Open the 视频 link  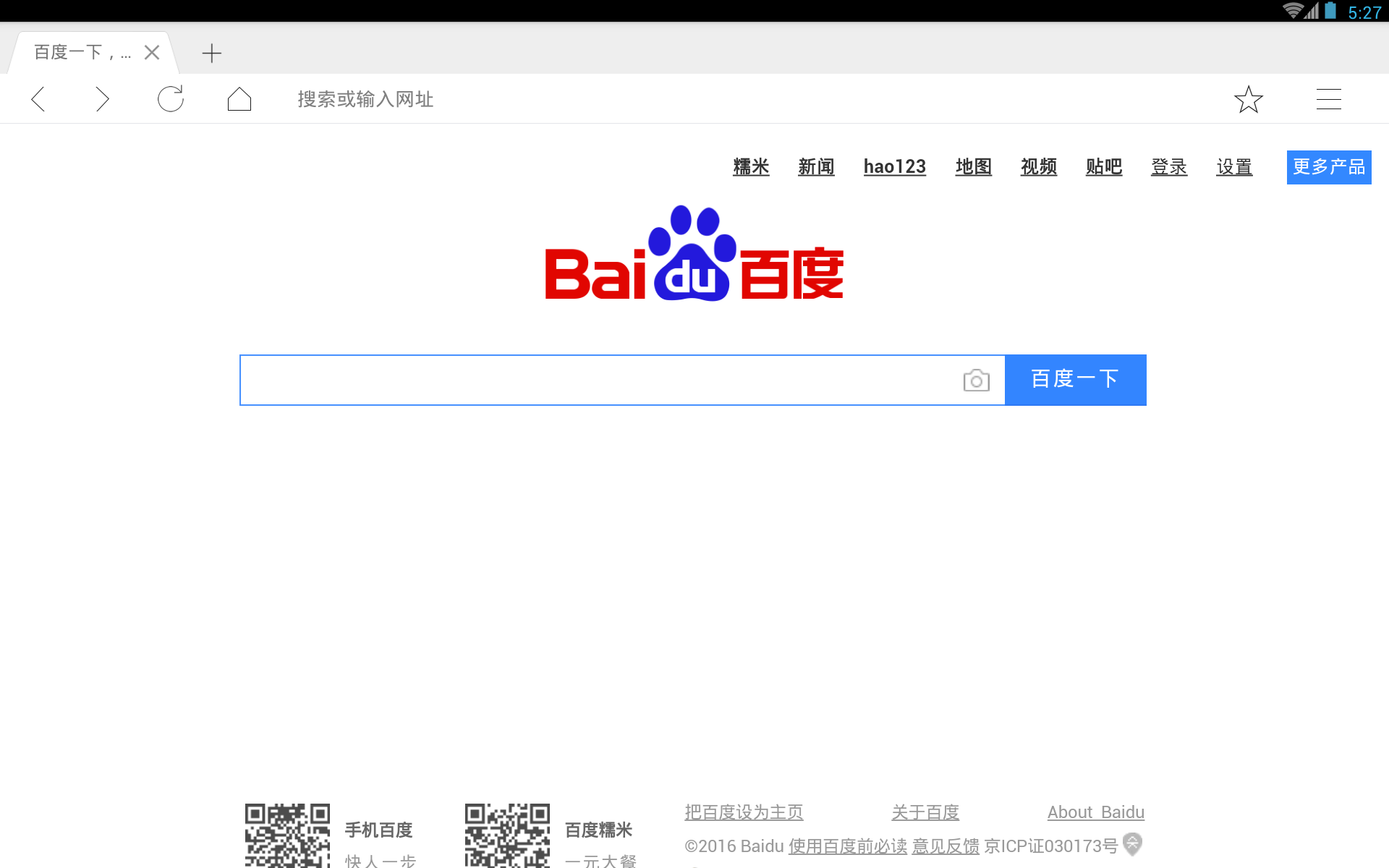[x=1039, y=167]
